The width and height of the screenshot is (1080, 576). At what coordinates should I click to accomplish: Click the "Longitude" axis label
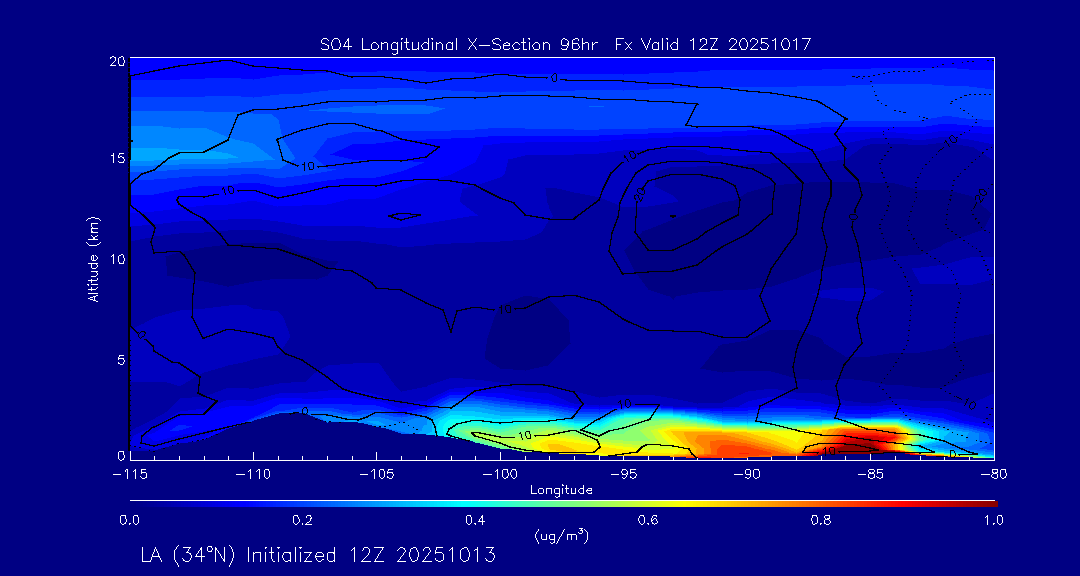pos(561,491)
